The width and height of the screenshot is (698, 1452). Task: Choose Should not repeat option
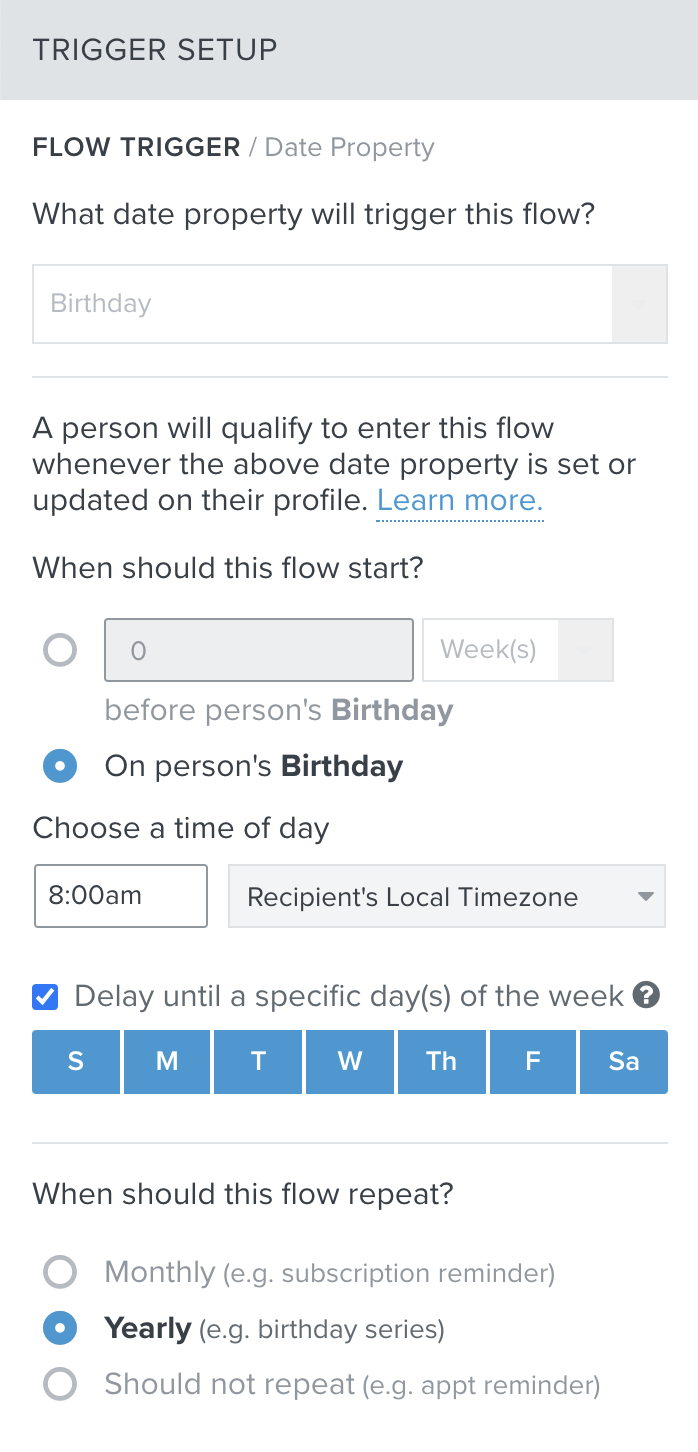[60, 1385]
